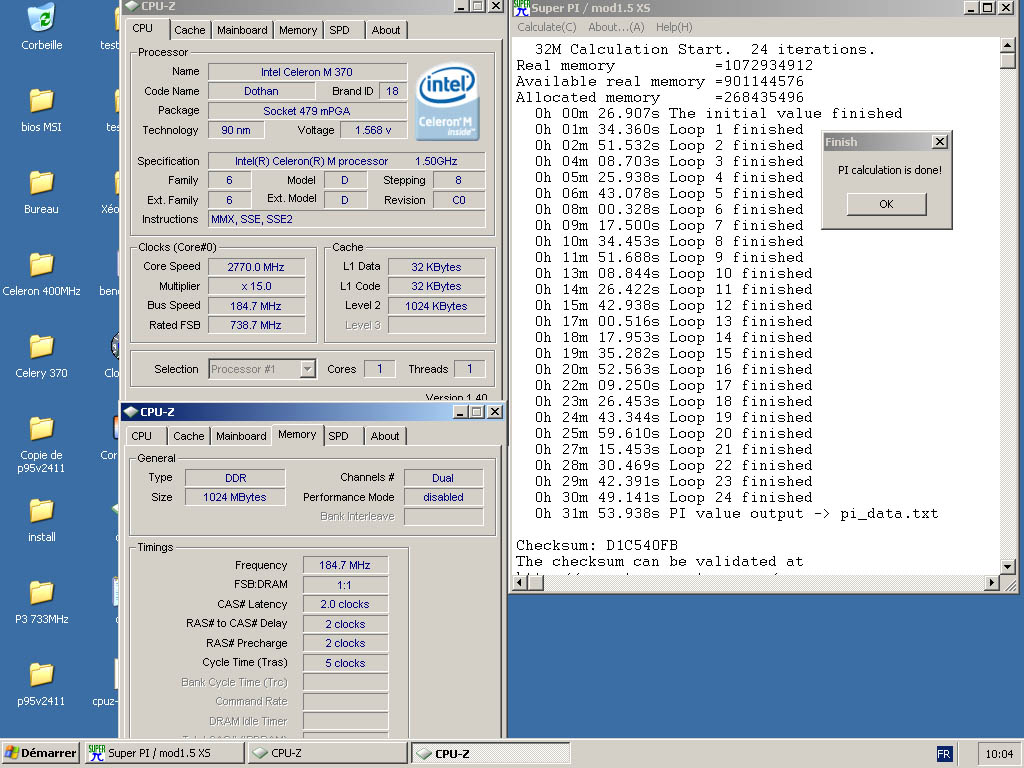Click the Super PI title bar icon
The image size is (1024, 768).
(x=521, y=8)
